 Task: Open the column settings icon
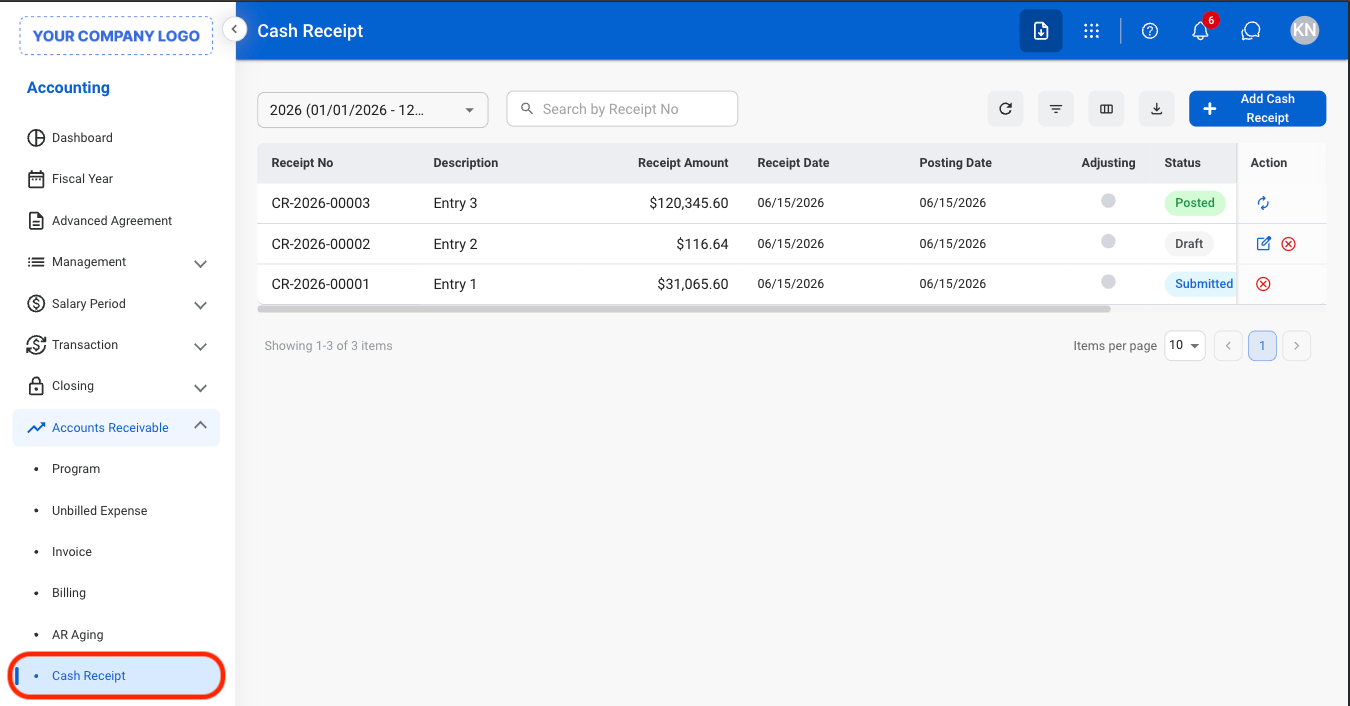[1106, 109]
